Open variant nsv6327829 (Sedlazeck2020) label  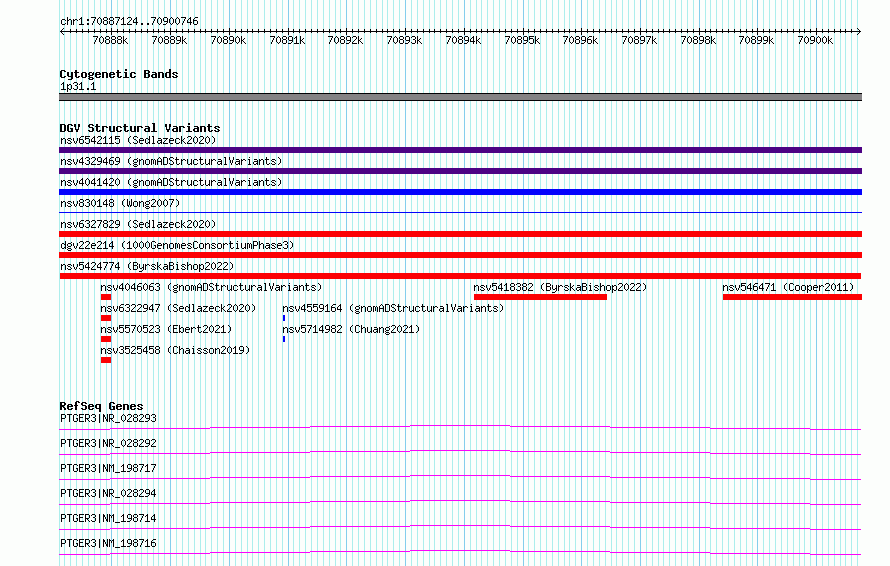(138, 224)
